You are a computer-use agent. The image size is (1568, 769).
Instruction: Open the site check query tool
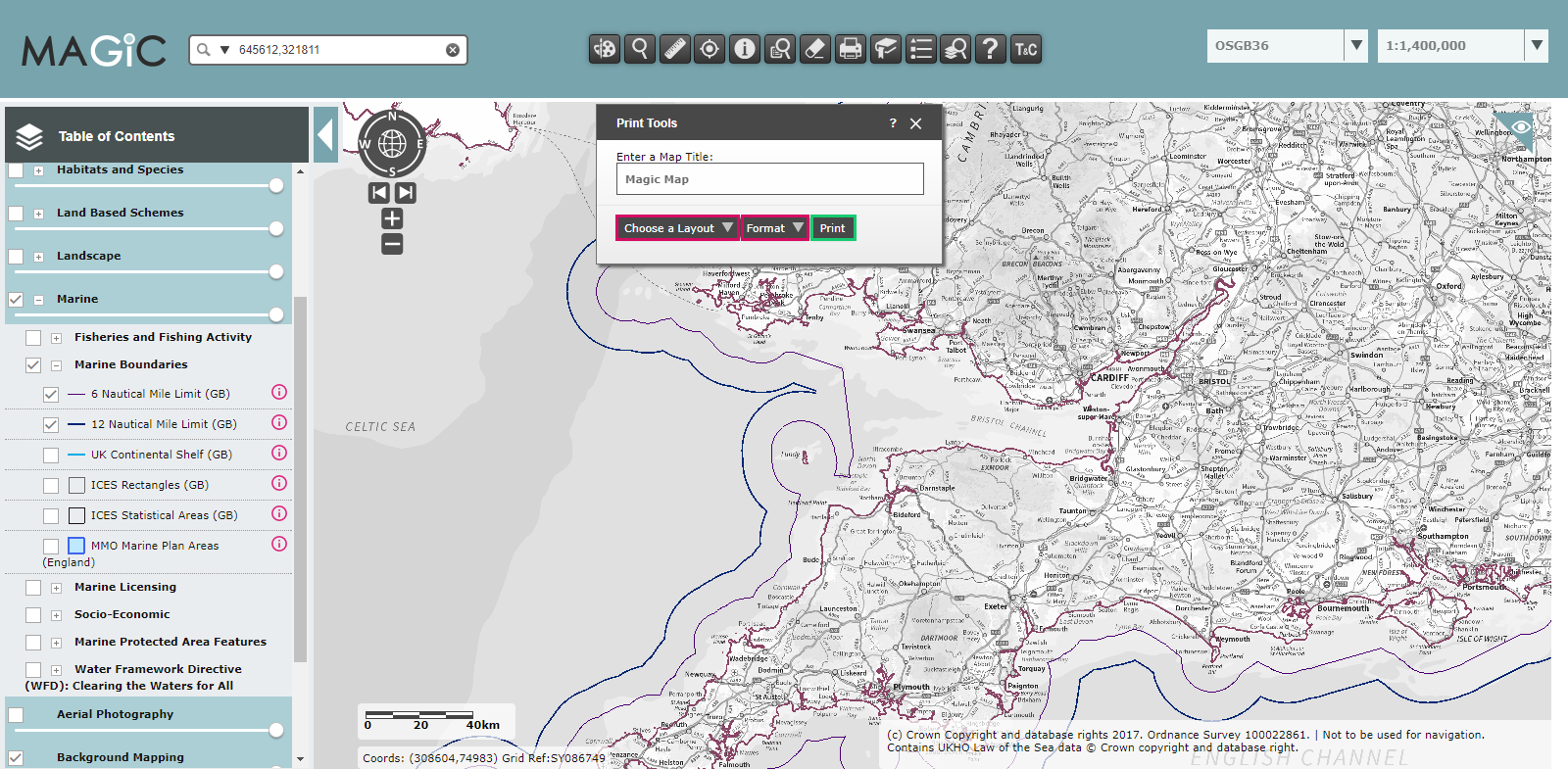point(780,49)
